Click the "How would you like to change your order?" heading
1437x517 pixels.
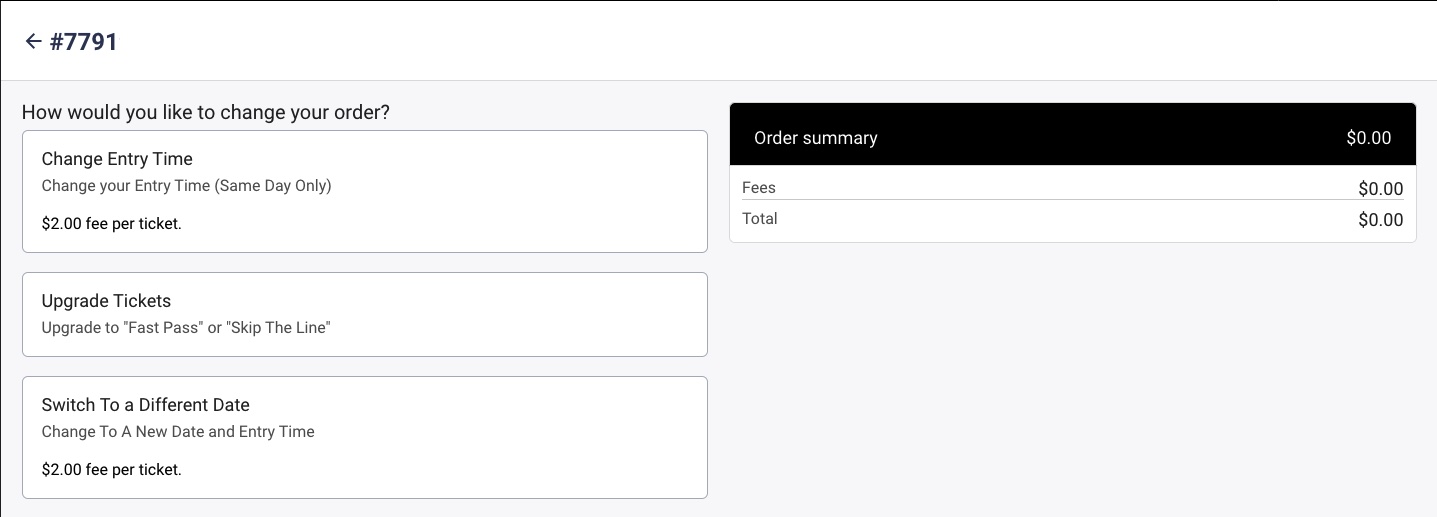coord(205,112)
